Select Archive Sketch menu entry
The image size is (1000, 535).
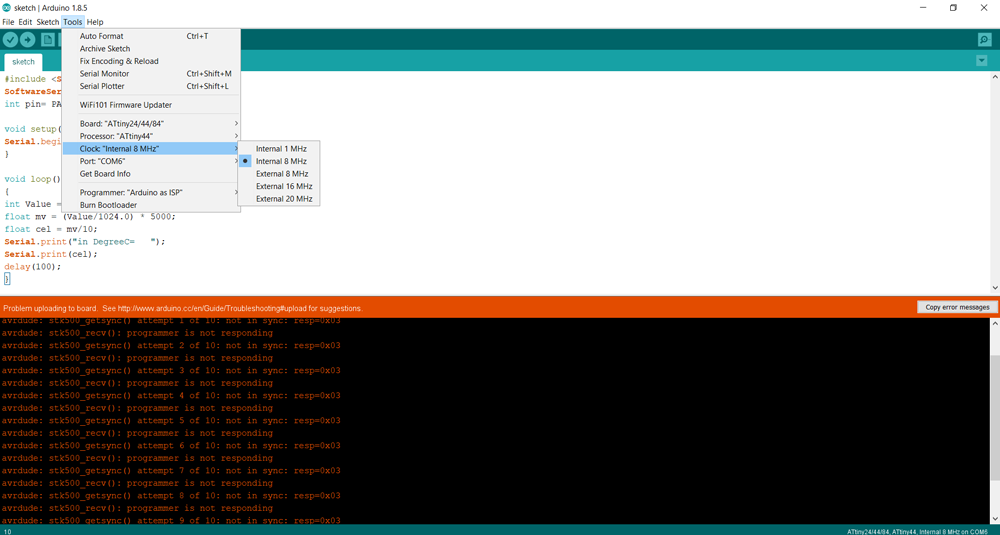[151, 48]
